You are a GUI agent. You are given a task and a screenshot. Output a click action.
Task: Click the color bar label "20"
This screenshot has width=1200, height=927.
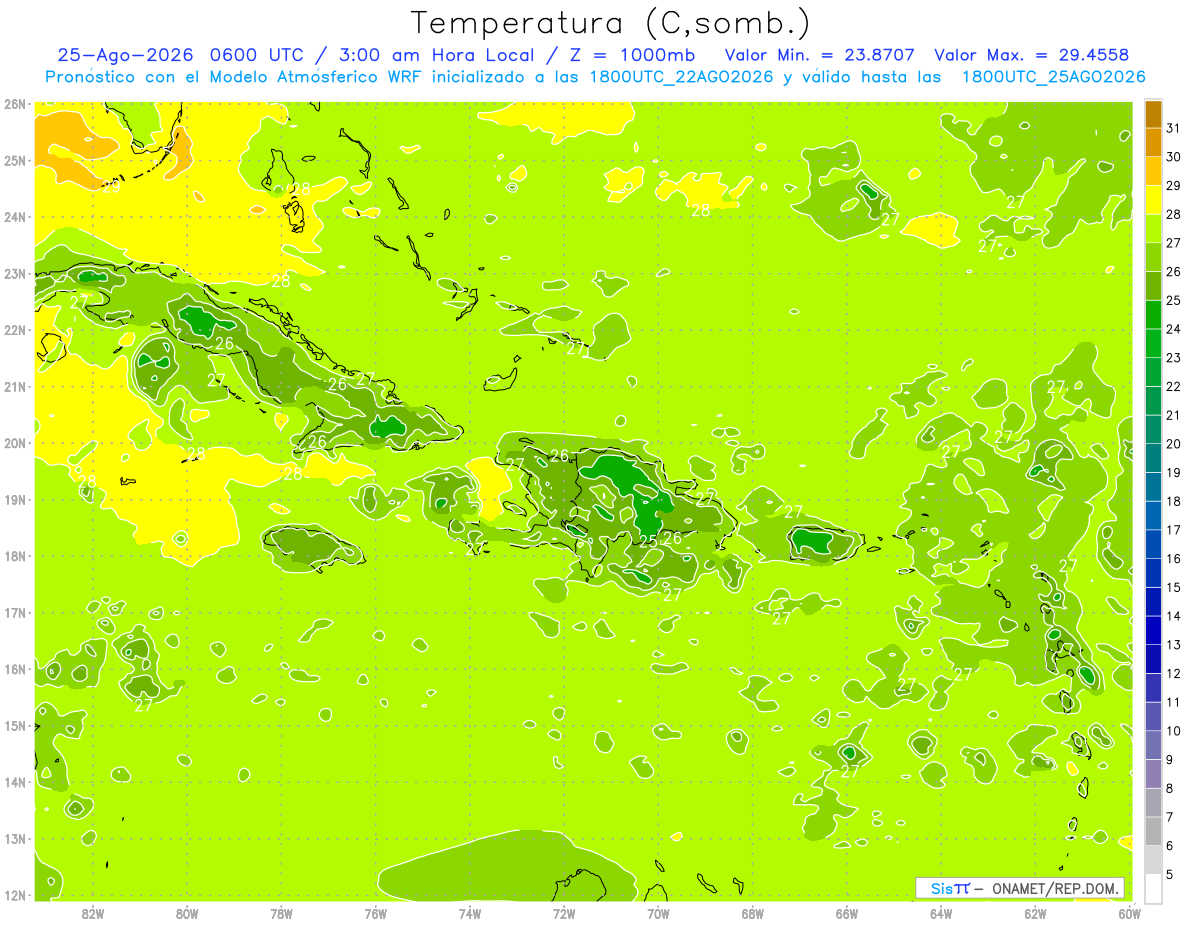coord(1174,444)
